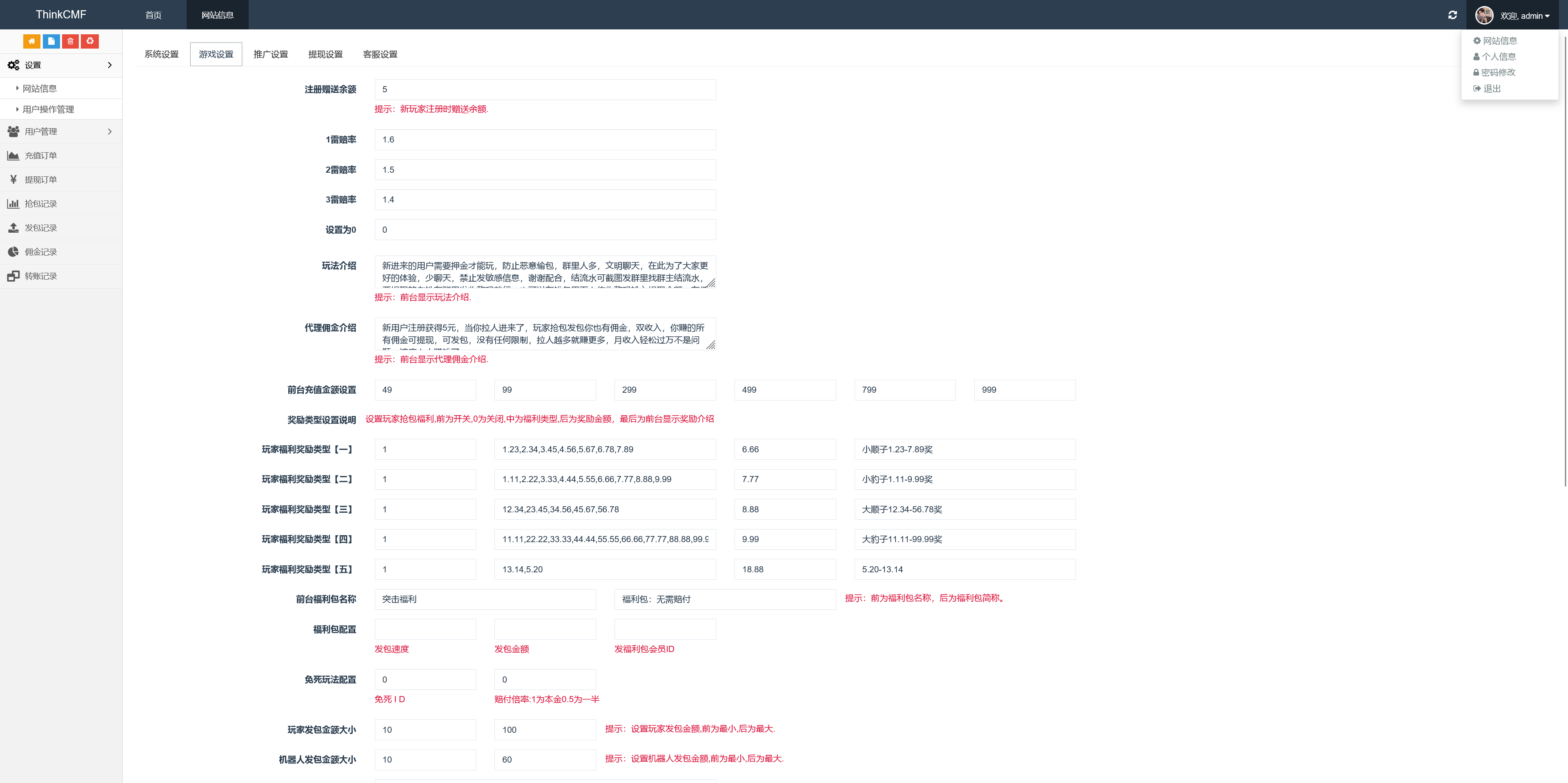Screen dimensions: 1568x783
Task: Switch to the 提现设置 tab
Action: [325, 54]
